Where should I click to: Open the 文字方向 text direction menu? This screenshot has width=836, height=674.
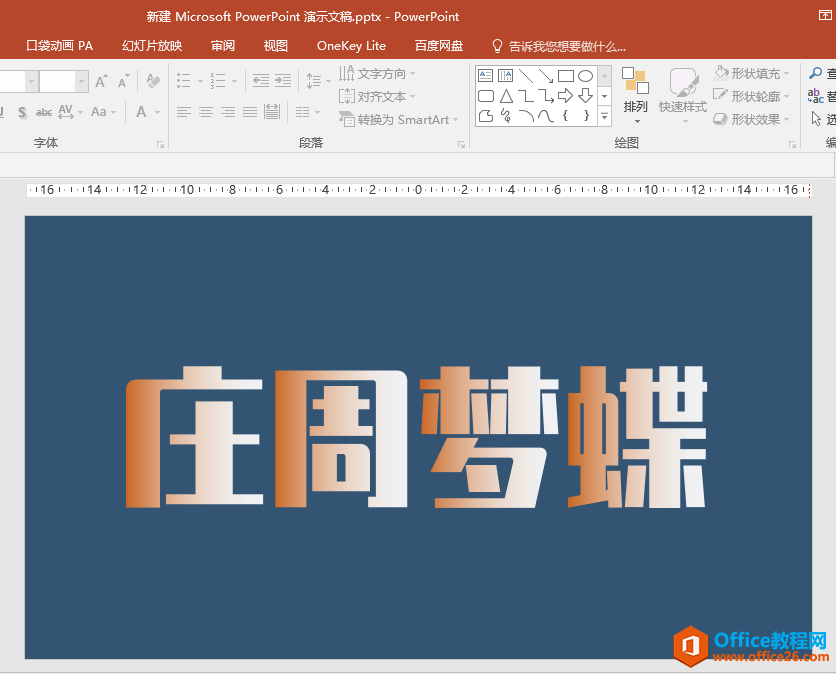click(x=377, y=73)
